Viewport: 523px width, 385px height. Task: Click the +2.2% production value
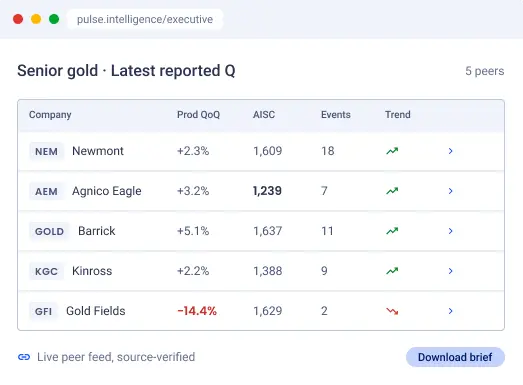tap(193, 271)
